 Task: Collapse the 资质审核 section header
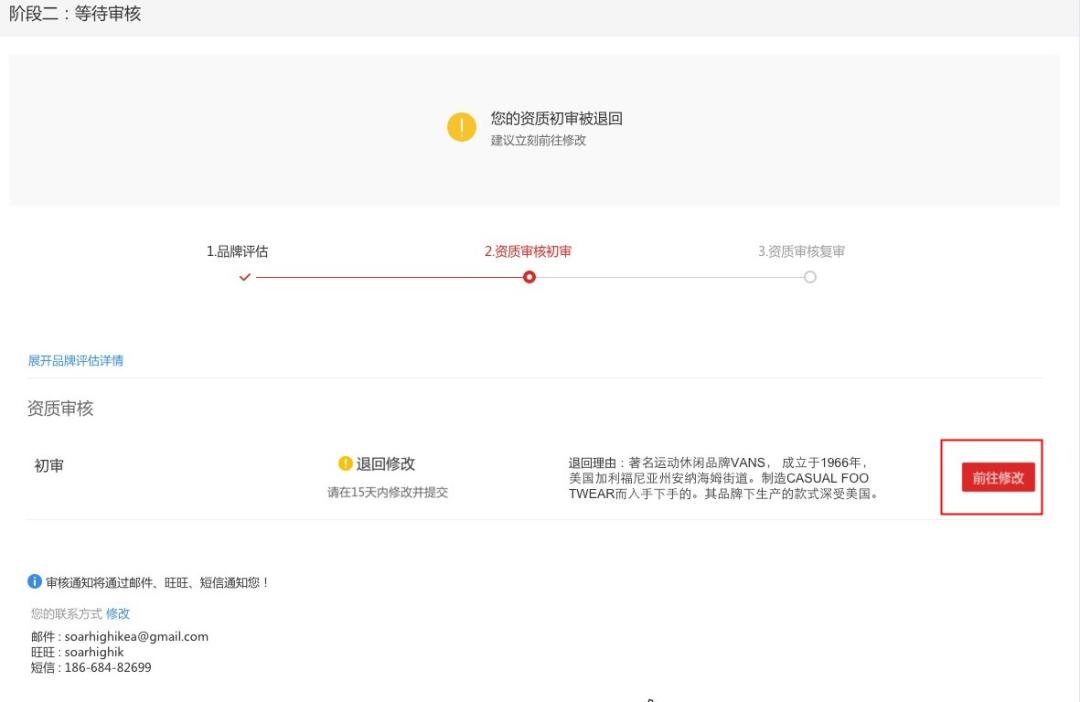(x=57, y=409)
